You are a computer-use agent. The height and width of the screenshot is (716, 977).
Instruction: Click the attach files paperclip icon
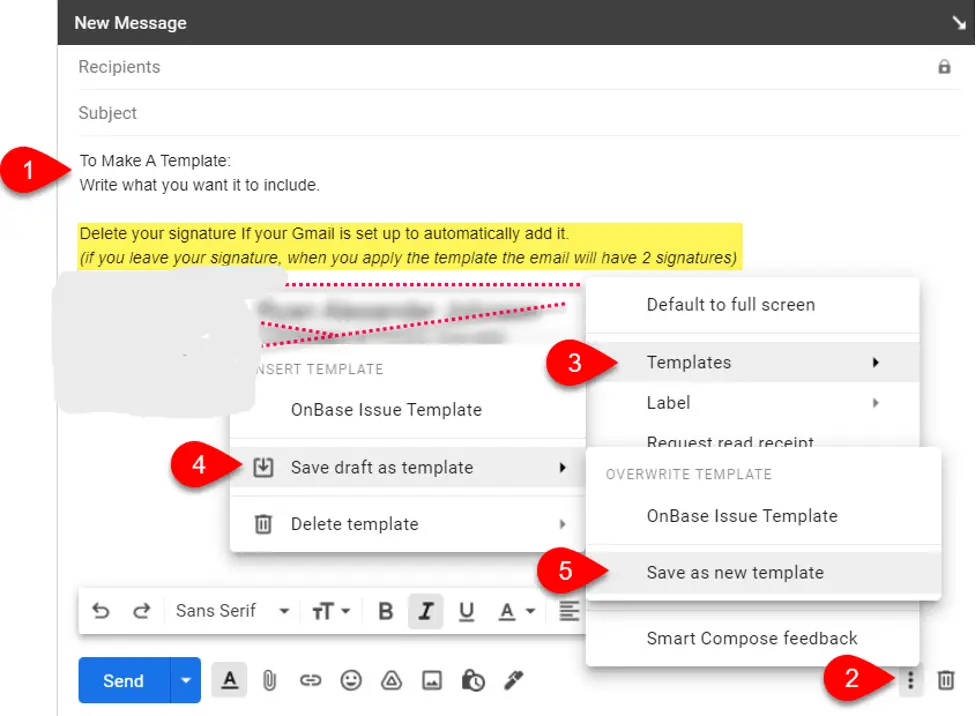[x=269, y=680]
